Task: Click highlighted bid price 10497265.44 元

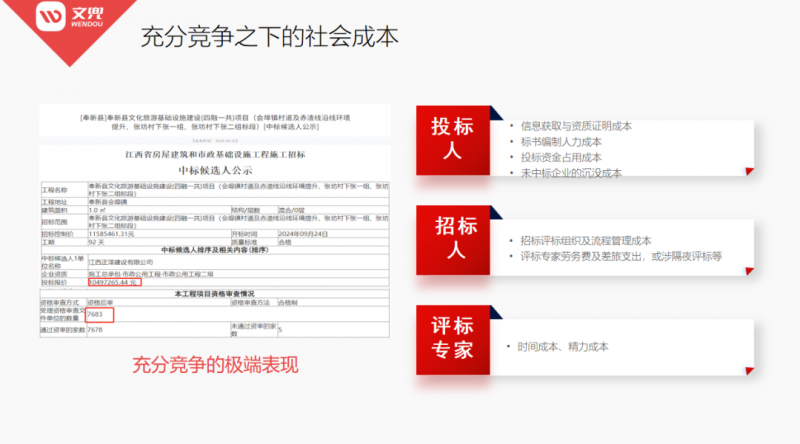Action: (x=114, y=282)
